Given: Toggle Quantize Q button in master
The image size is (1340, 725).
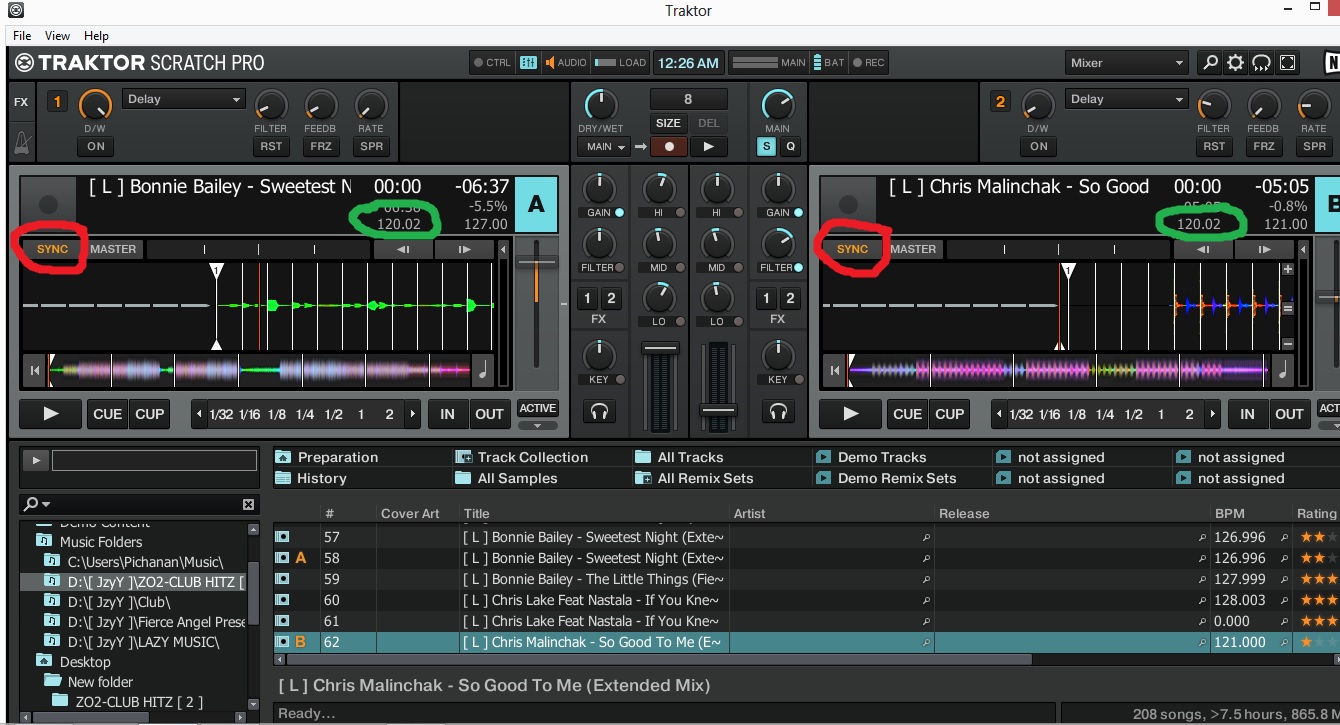Looking at the screenshot, I should click(x=790, y=146).
